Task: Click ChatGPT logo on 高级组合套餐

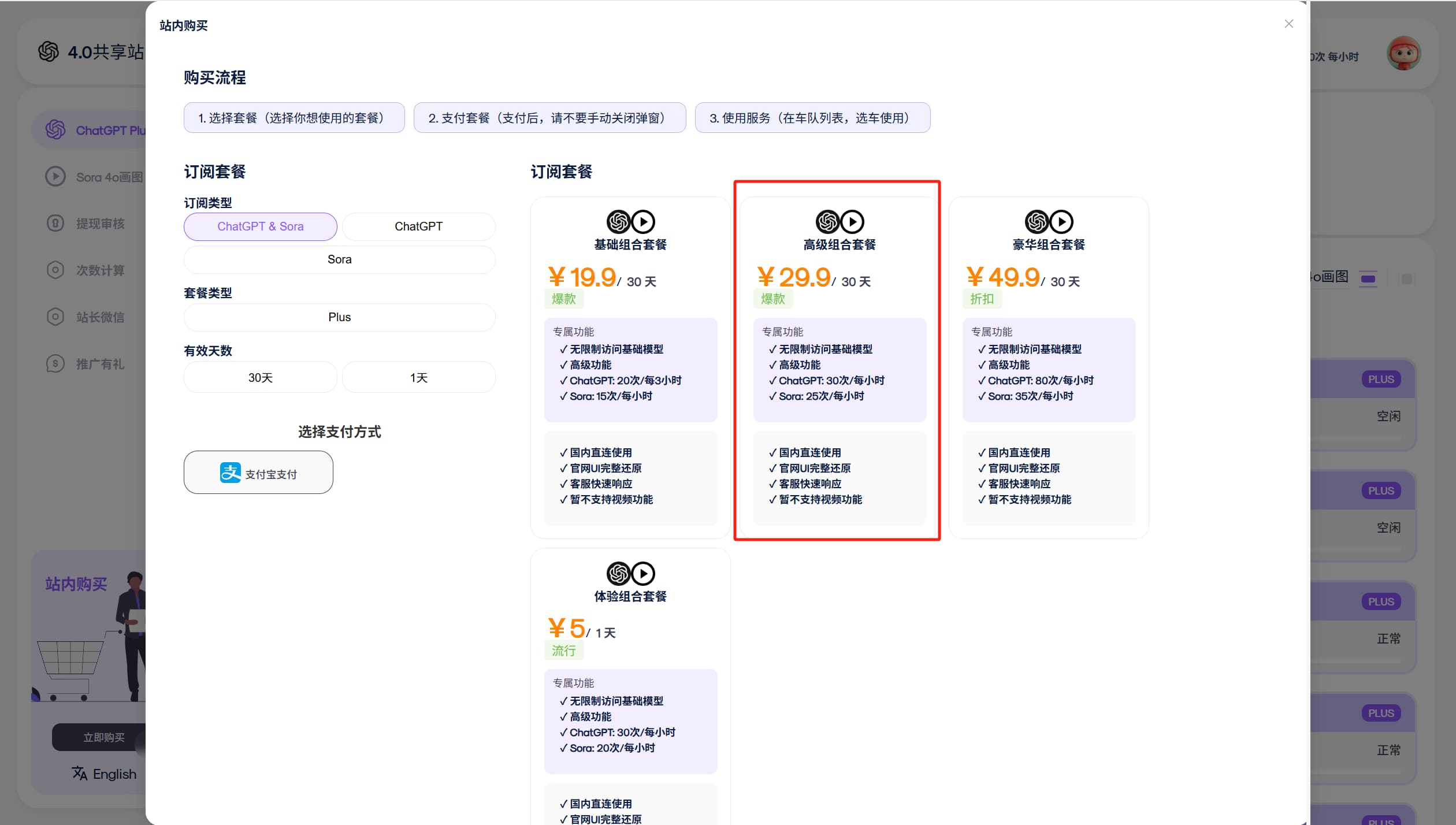Action: pos(827,222)
